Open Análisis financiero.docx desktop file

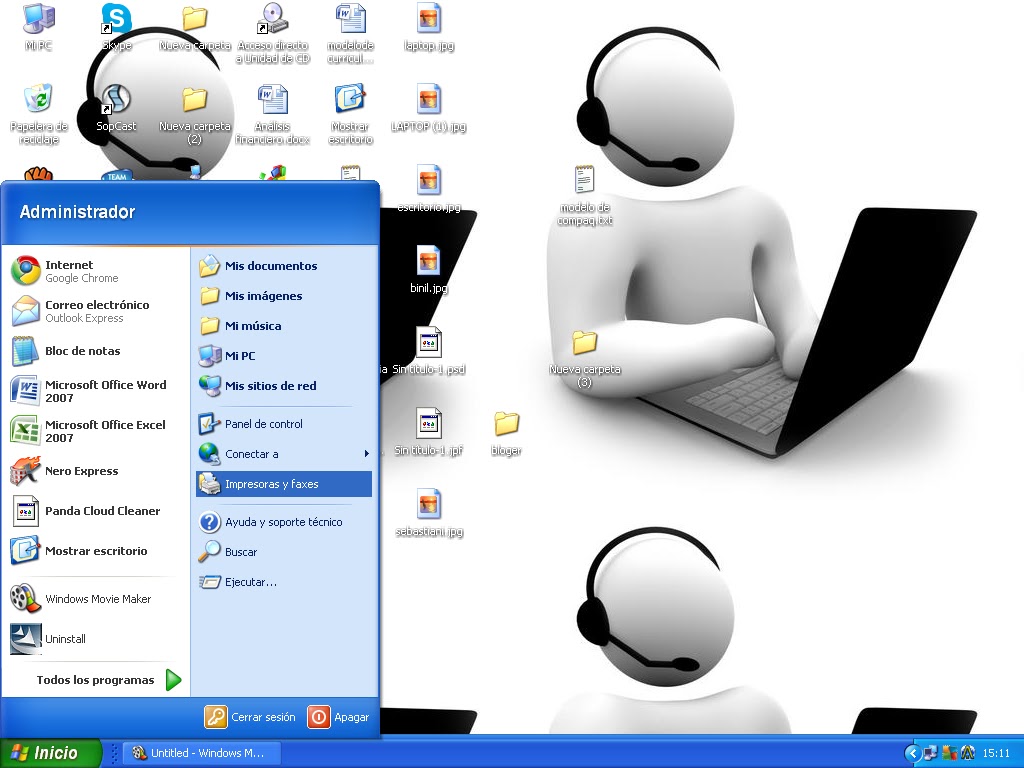(x=272, y=114)
